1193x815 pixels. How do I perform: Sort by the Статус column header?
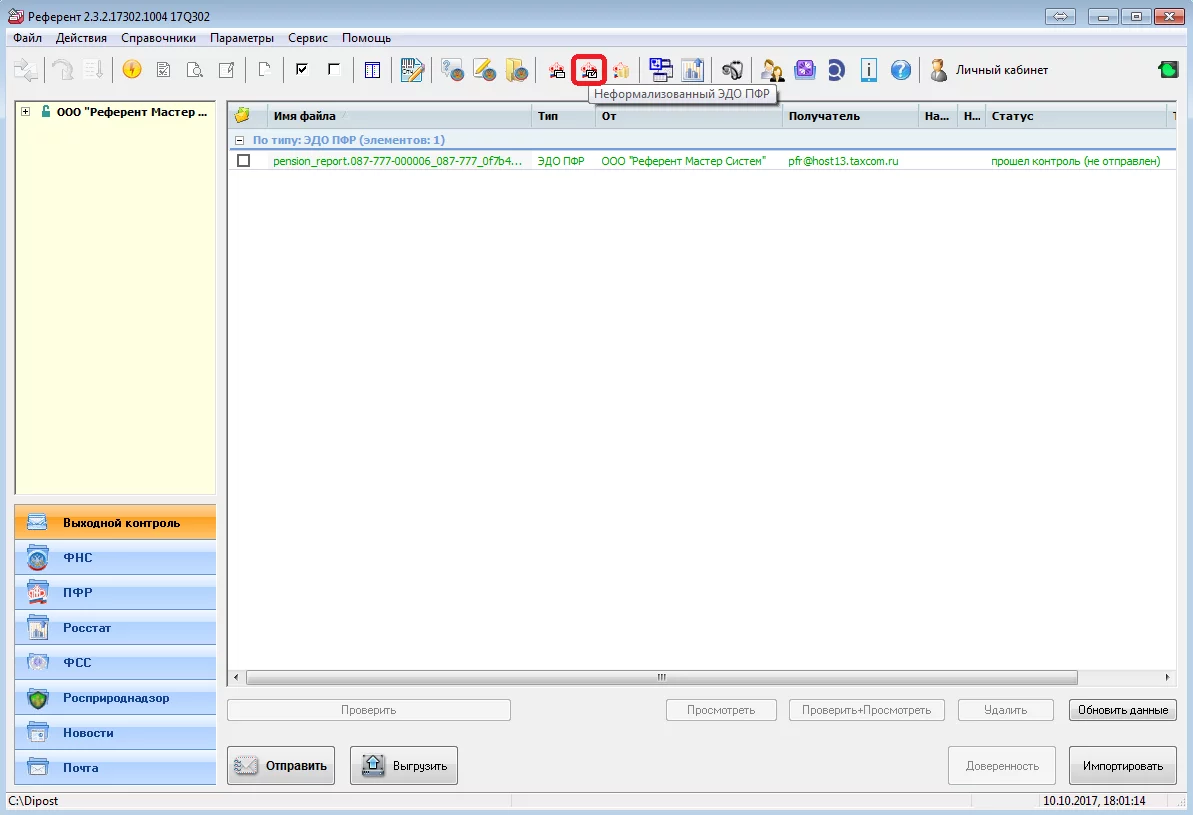coord(1076,116)
